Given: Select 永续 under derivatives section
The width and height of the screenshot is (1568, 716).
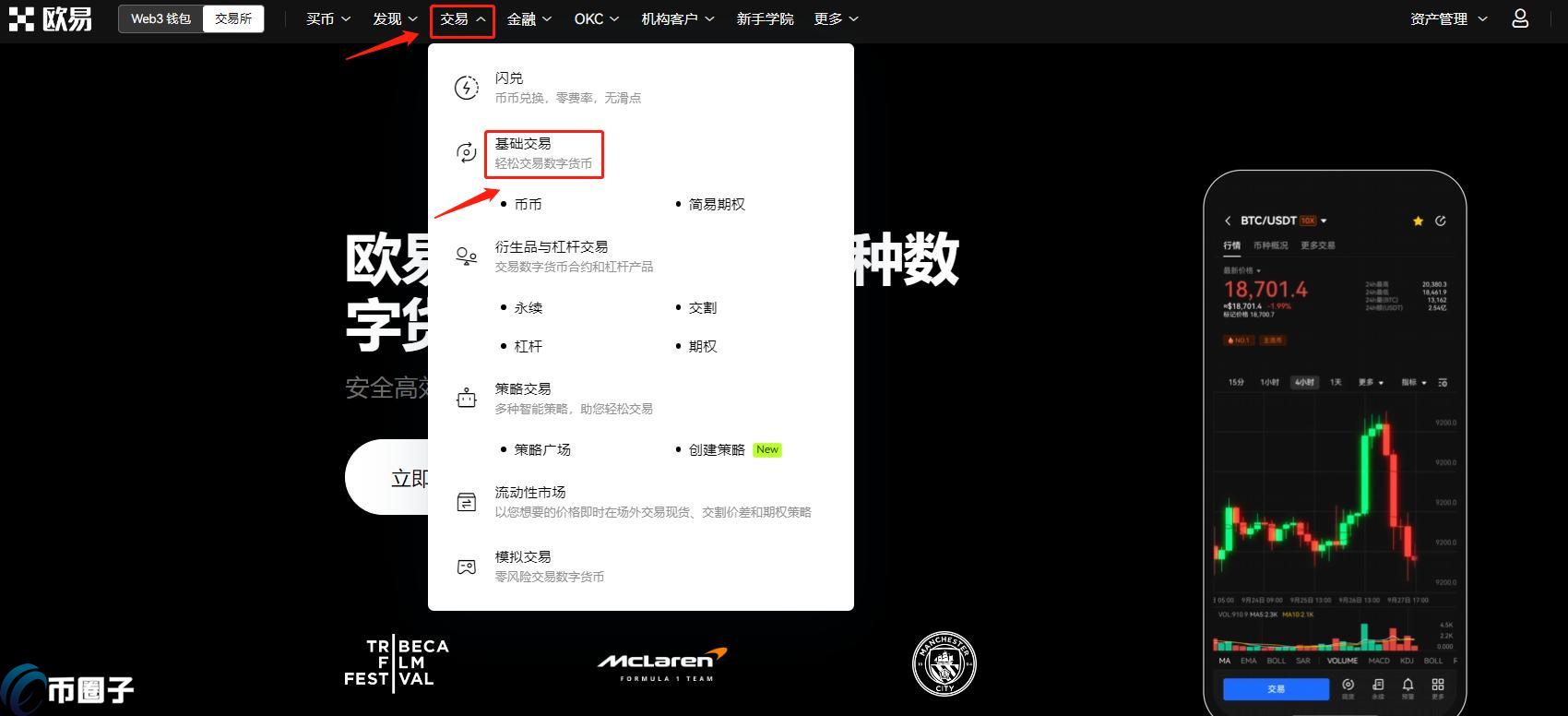Looking at the screenshot, I should coord(528,307).
